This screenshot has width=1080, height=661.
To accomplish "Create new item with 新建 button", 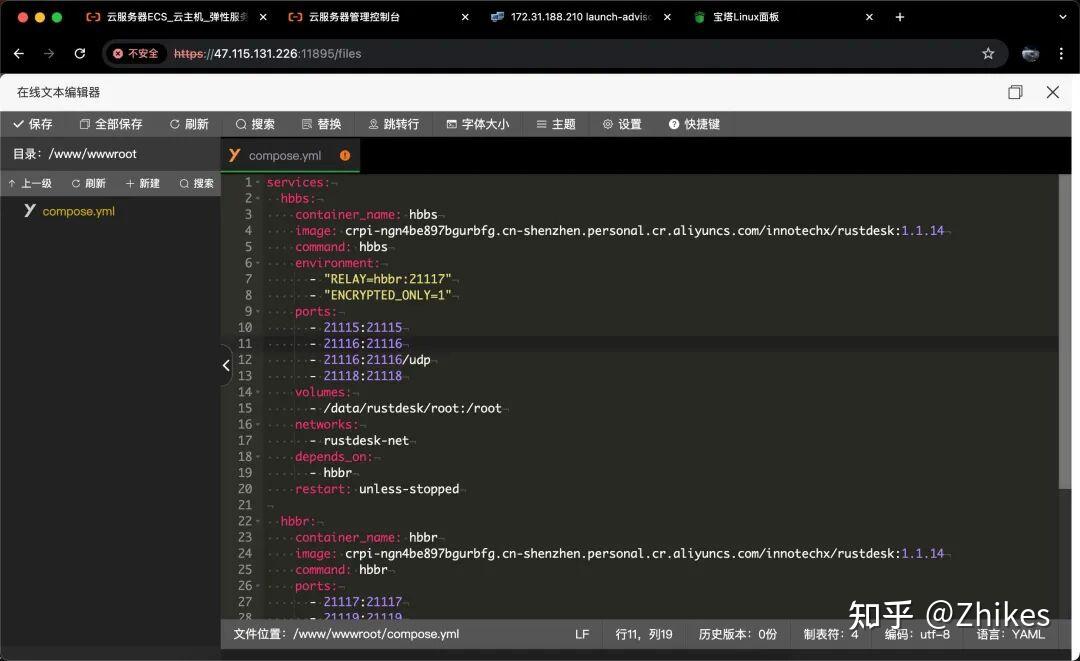I will [x=143, y=184].
